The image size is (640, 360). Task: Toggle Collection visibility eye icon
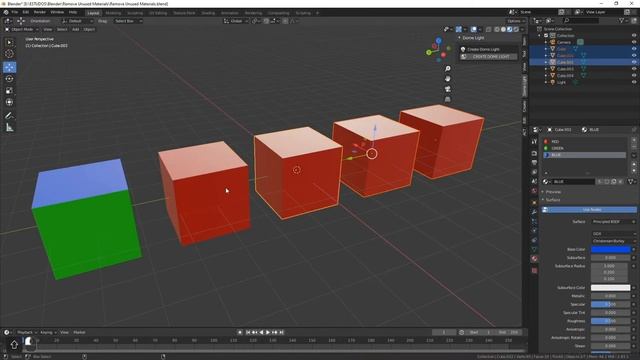[x=634, y=36]
